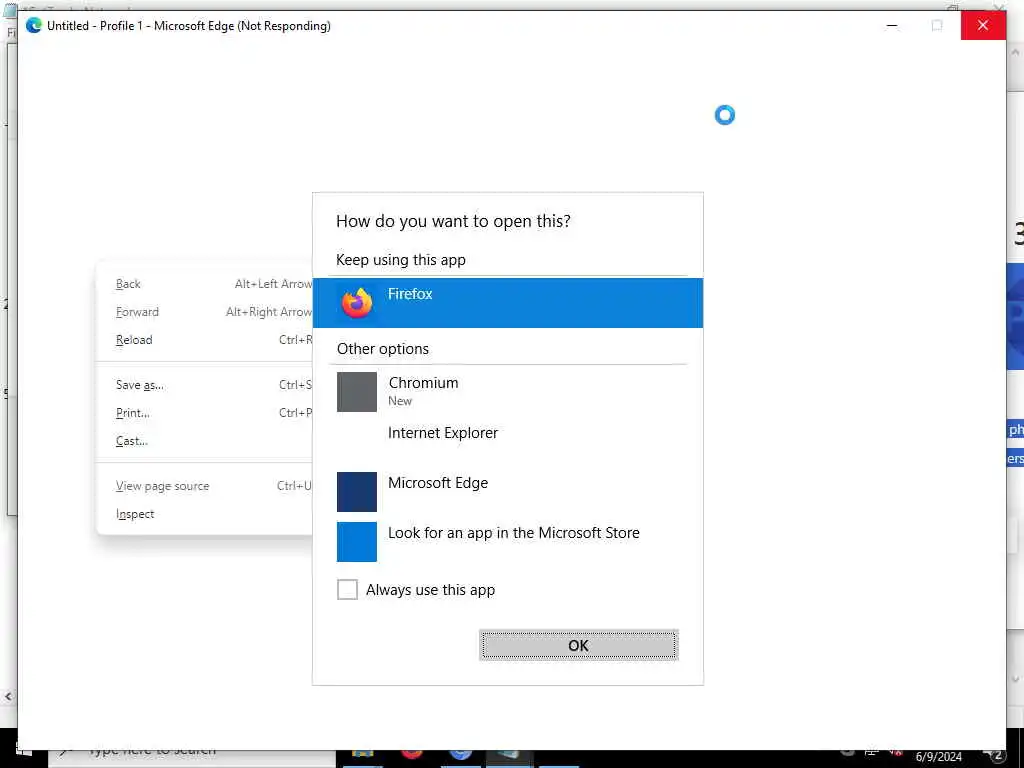Select Firefox in the open-with dialog
The width and height of the screenshot is (1024, 768).
click(x=507, y=302)
